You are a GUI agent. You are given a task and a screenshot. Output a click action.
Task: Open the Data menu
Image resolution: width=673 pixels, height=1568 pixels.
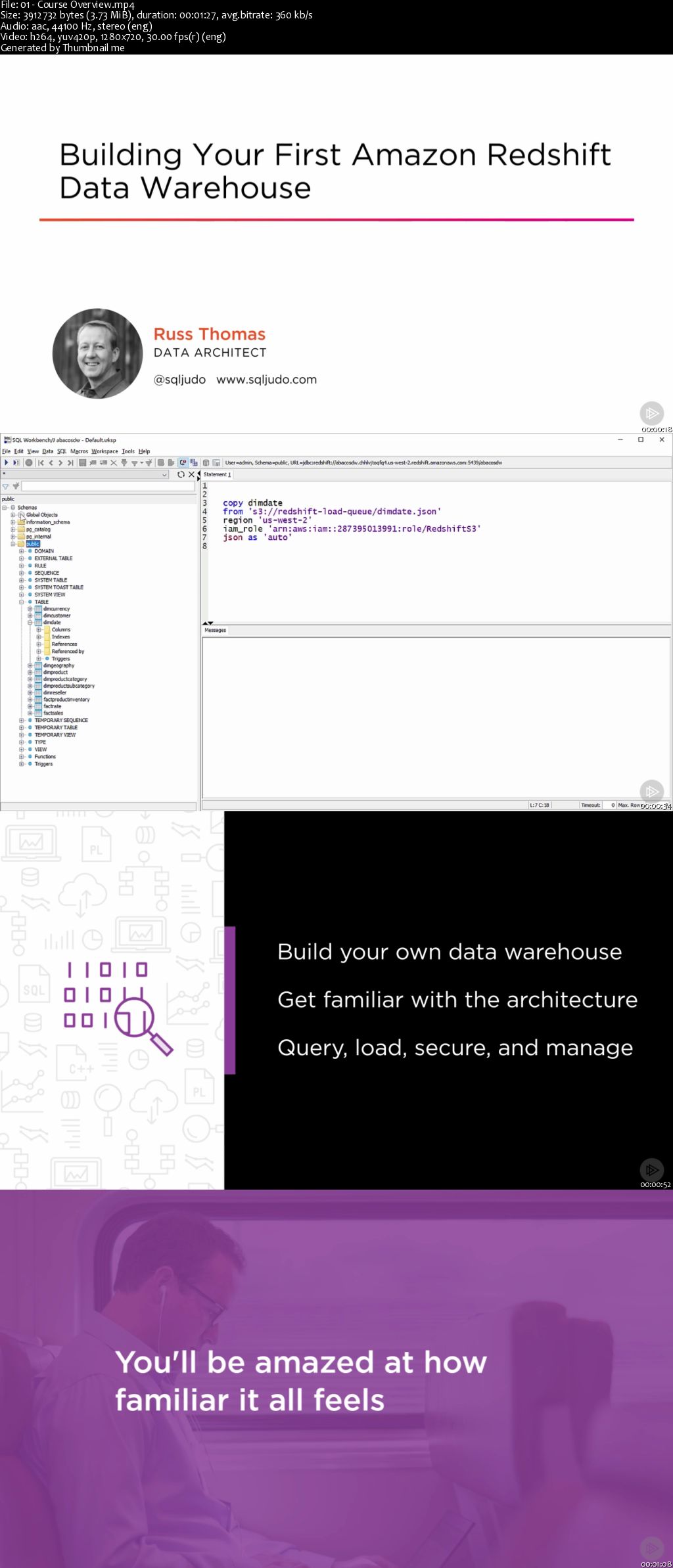(47, 451)
